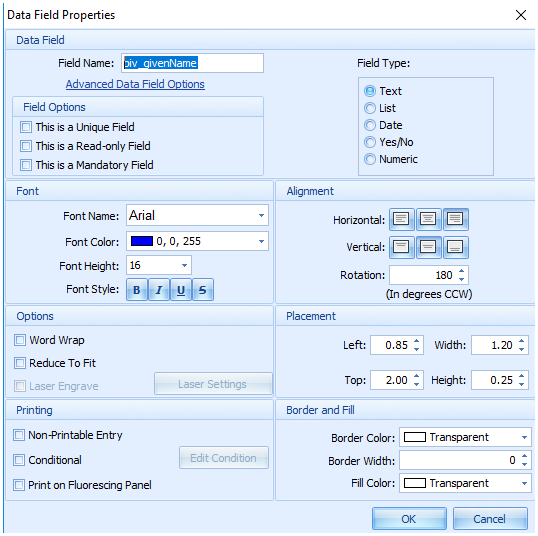
Task: Open the Font Name dropdown
Action: point(261,215)
